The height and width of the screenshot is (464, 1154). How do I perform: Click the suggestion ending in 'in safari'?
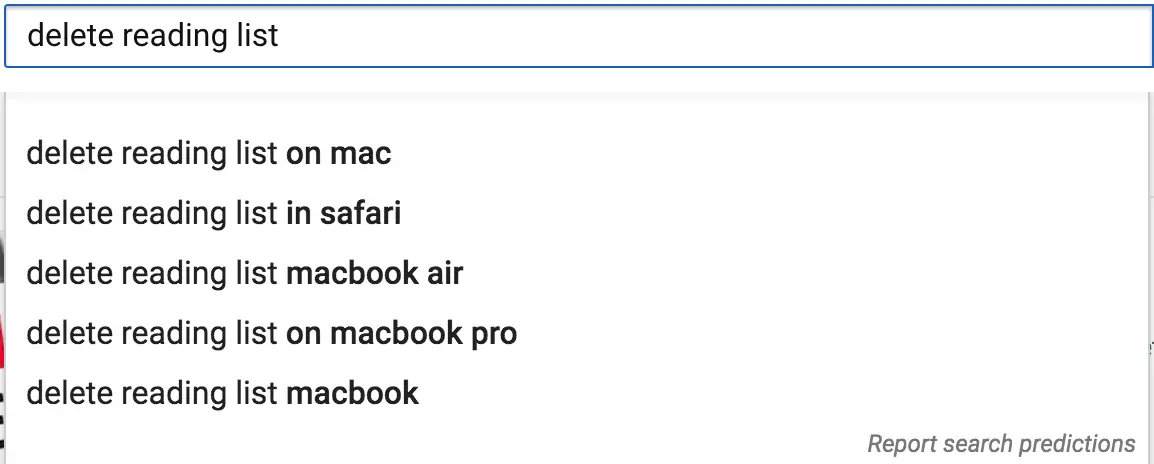214,213
